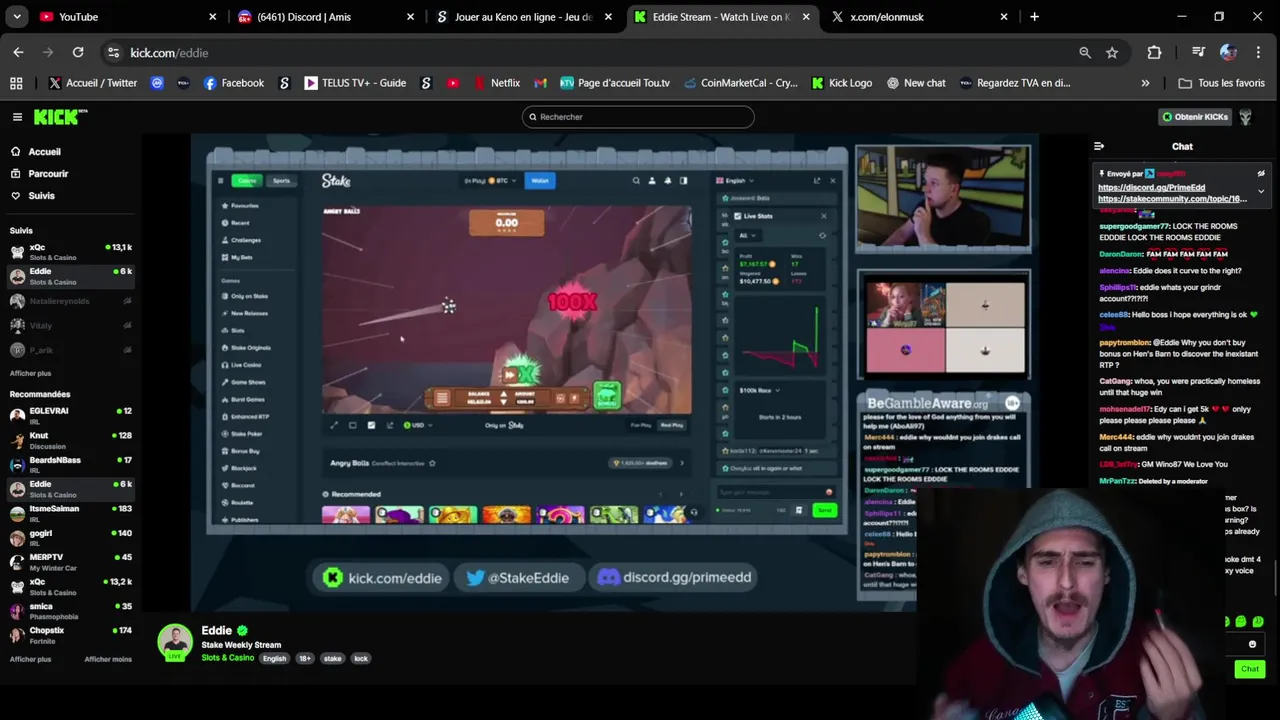The width and height of the screenshot is (1280, 720).
Task: Open Chrome three-dot menu
Action: (1258, 52)
